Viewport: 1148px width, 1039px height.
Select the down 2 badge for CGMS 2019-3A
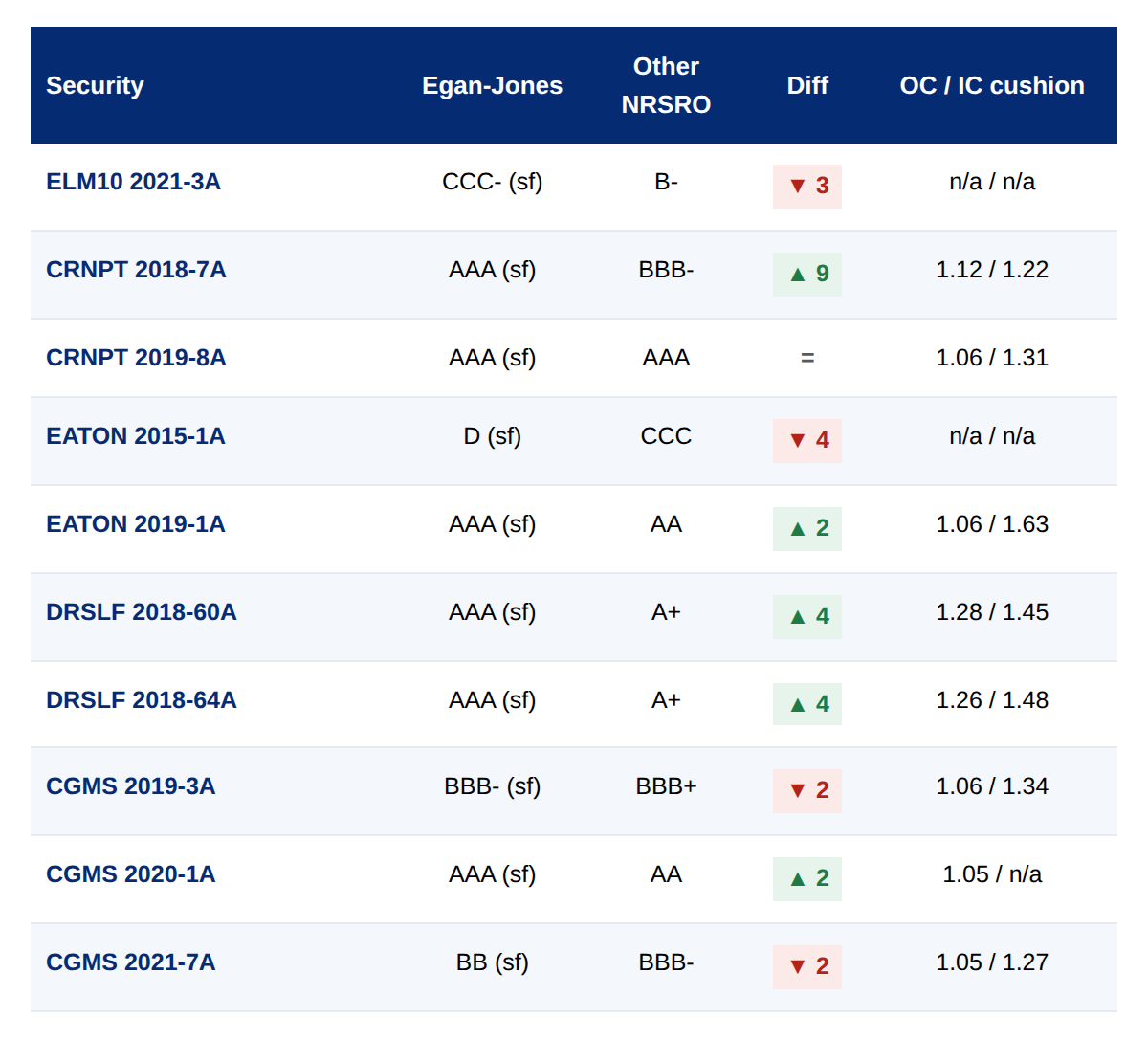click(807, 790)
